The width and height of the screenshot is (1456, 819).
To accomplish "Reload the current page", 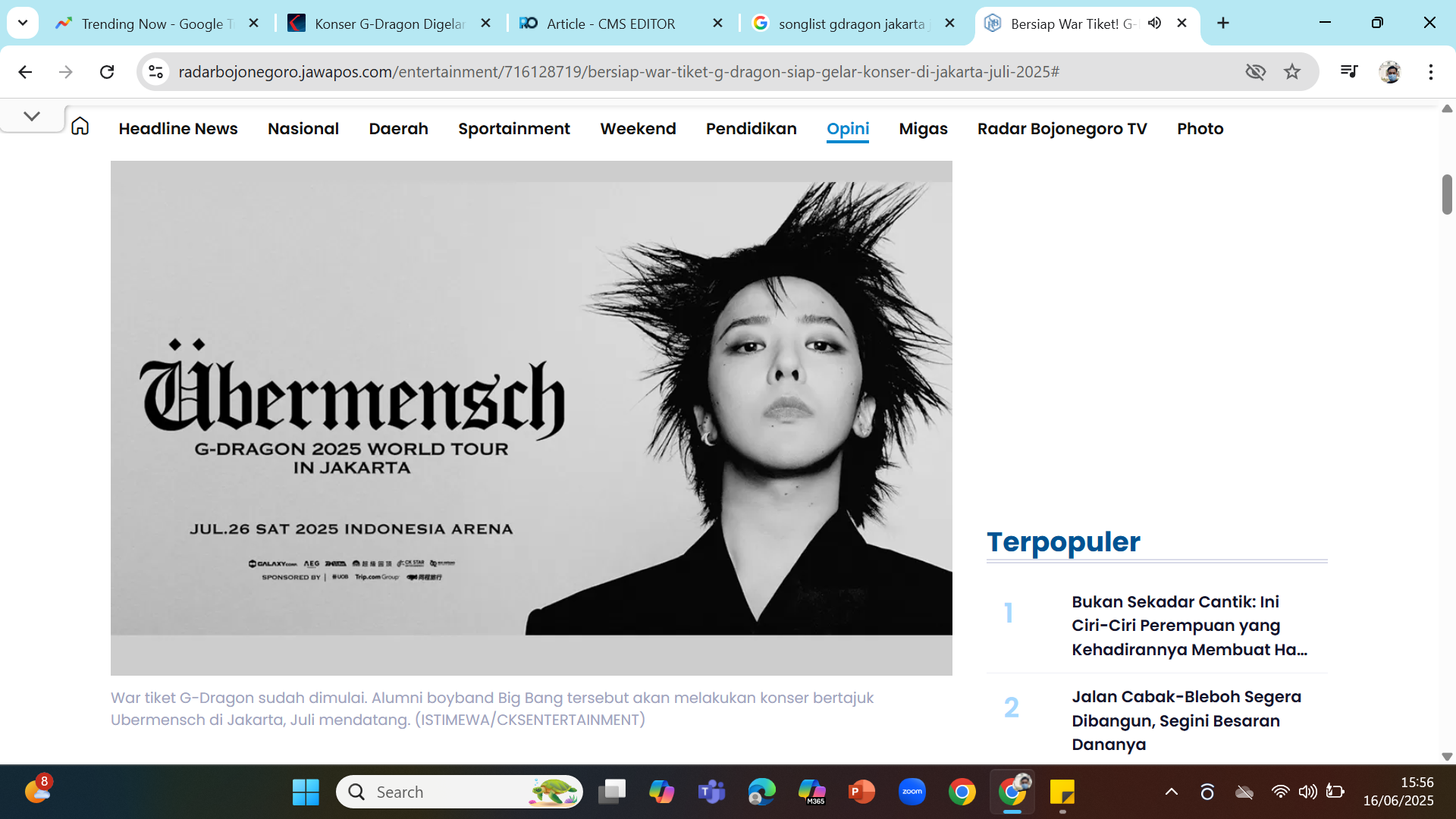I will click(107, 71).
